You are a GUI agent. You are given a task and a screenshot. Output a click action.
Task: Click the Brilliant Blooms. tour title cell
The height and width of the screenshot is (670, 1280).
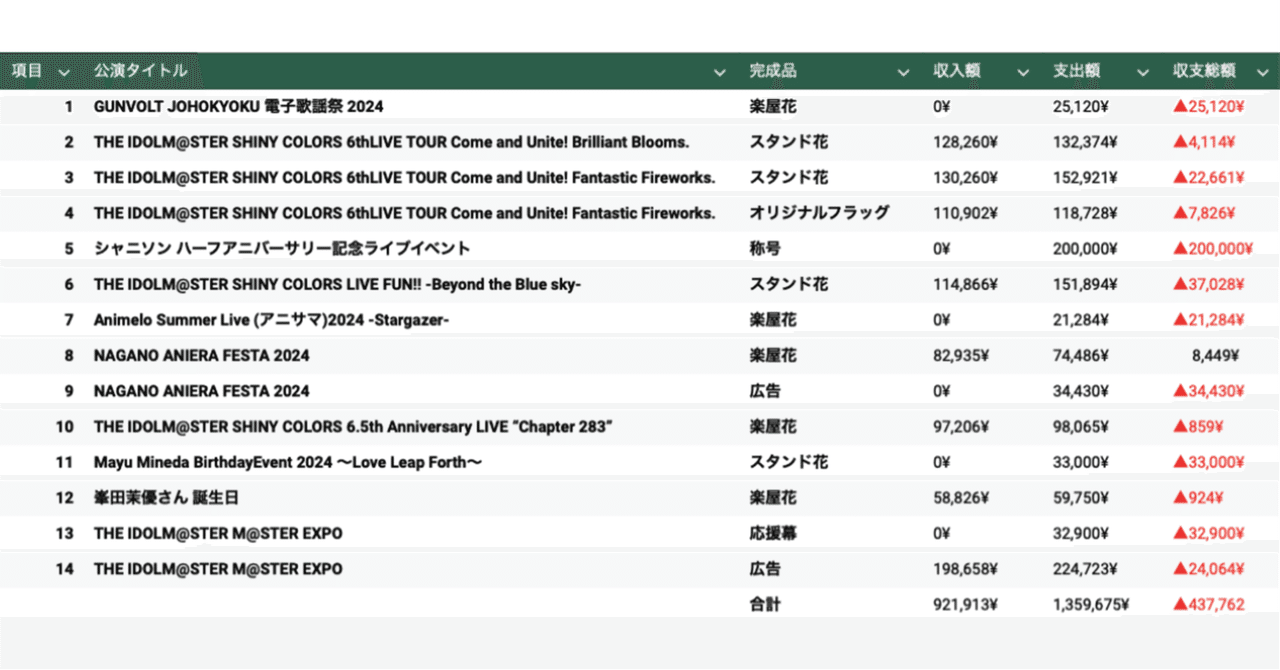(x=391, y=142)
